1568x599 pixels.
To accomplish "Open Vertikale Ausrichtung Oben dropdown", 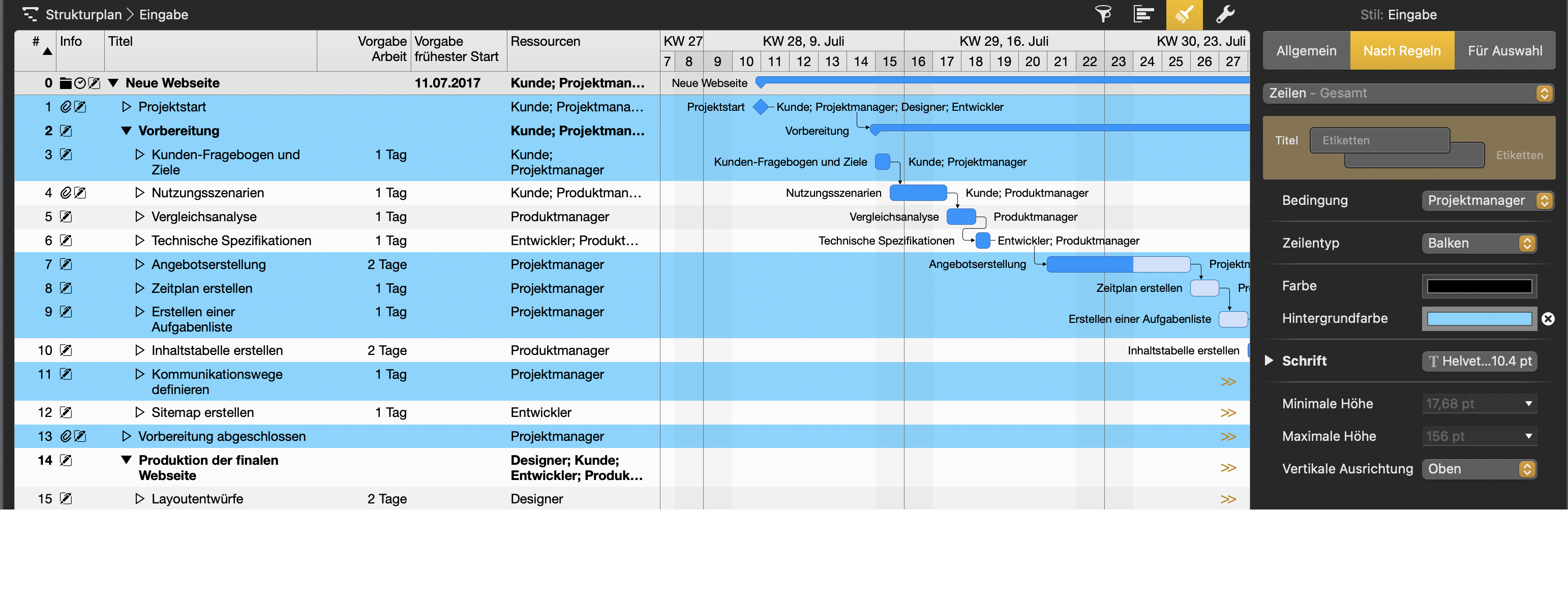I will tap(1479, 469).
